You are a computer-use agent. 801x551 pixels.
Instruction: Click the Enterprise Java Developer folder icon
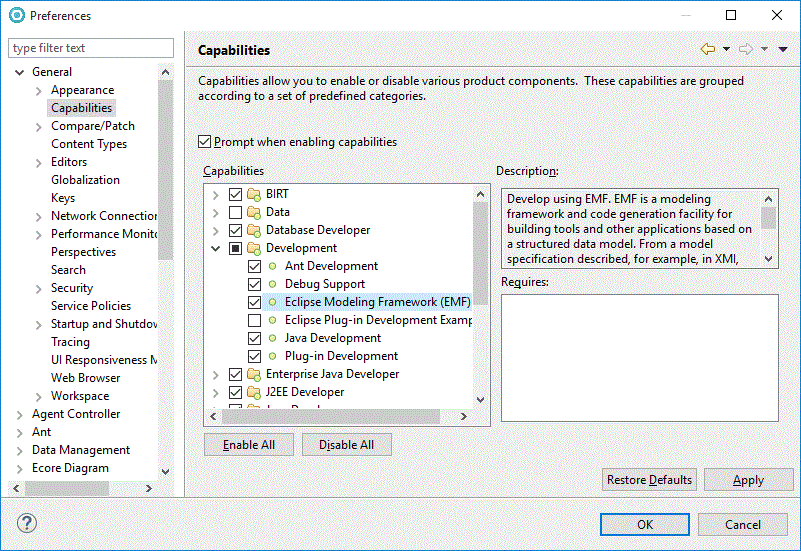click(x=254, y=374)
